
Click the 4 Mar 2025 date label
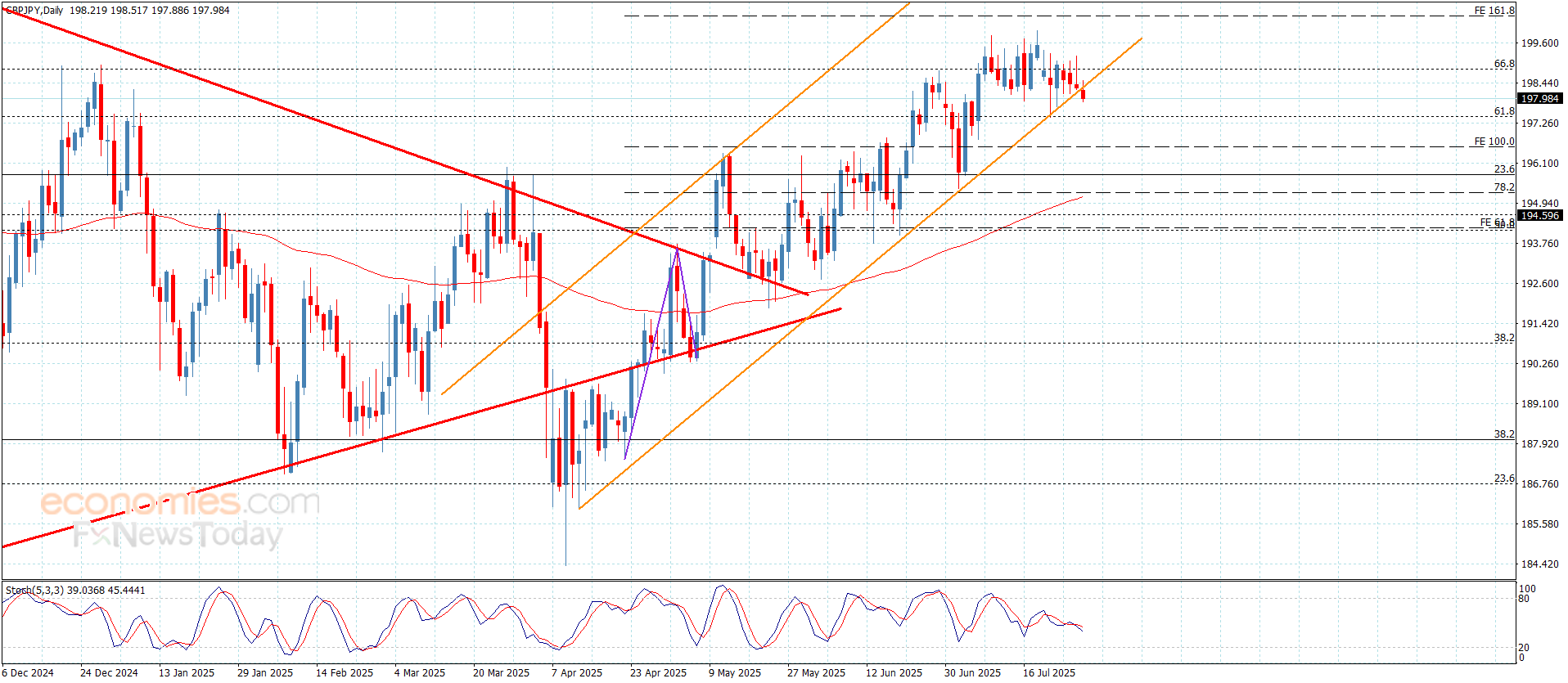(420, 673)
